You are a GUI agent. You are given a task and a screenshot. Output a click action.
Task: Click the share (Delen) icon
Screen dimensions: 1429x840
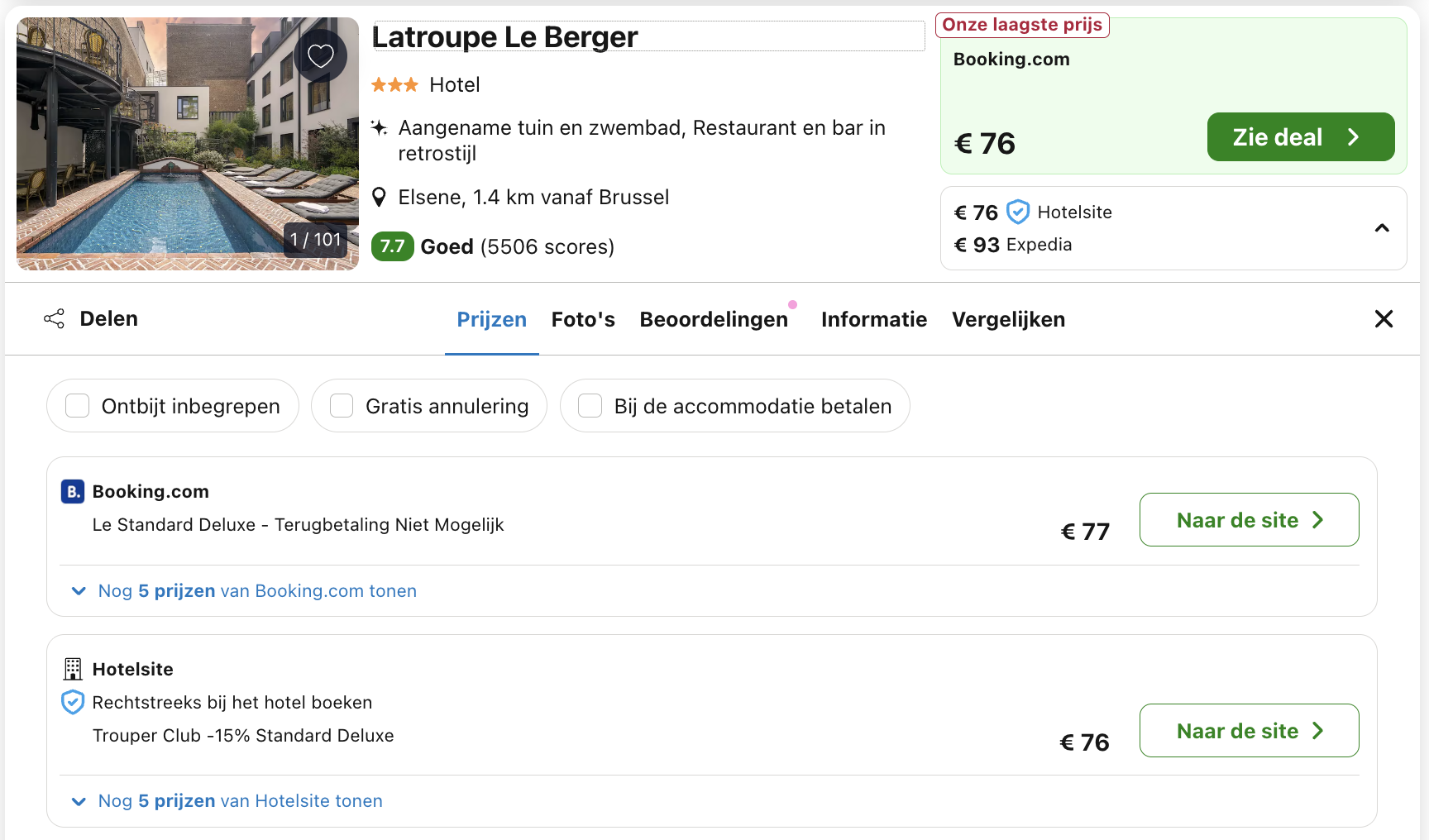[53, 318]
